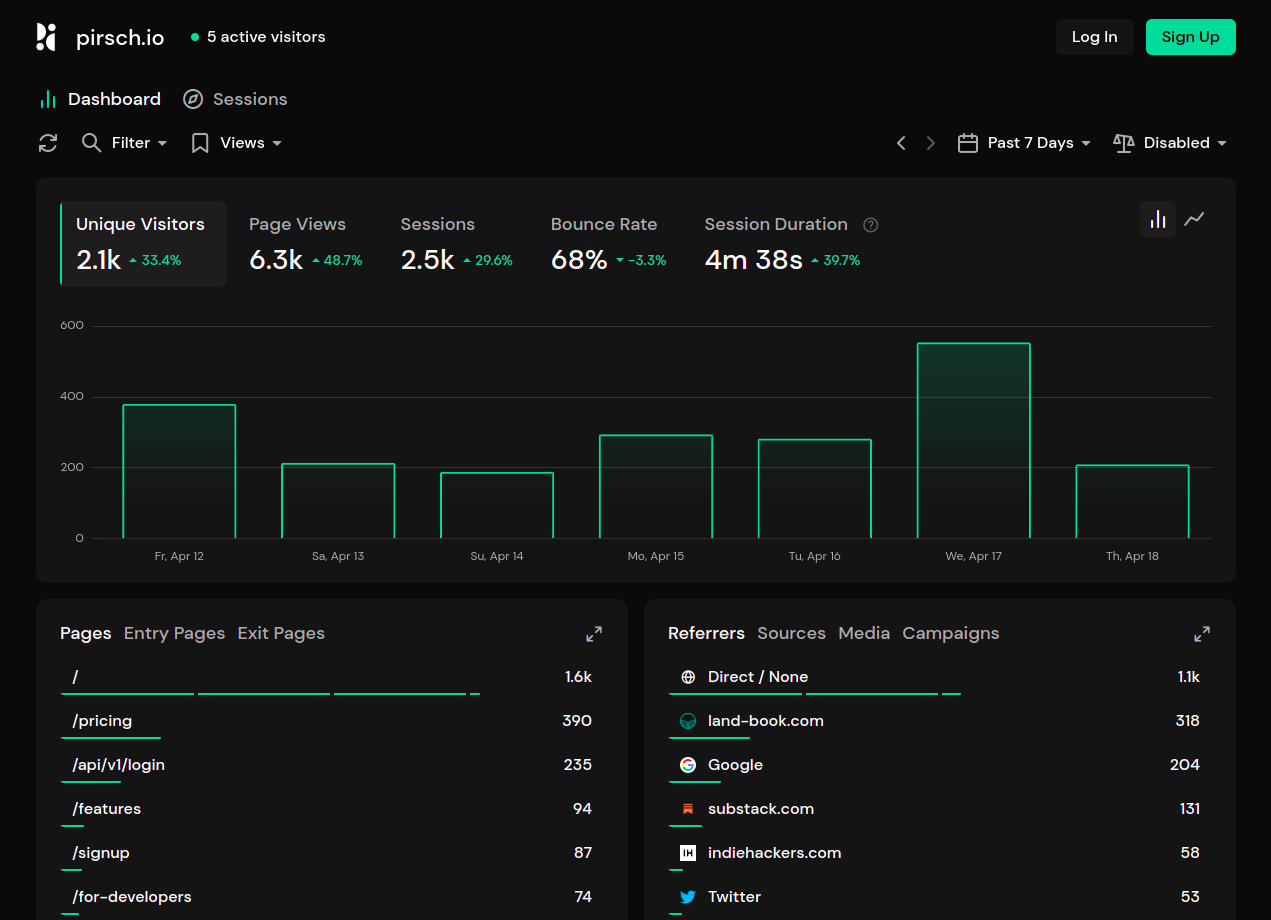This screenshot has width=1271, height=920.
Task: Expand the Pages panel to fullscreen
Action: coord(594,634)
